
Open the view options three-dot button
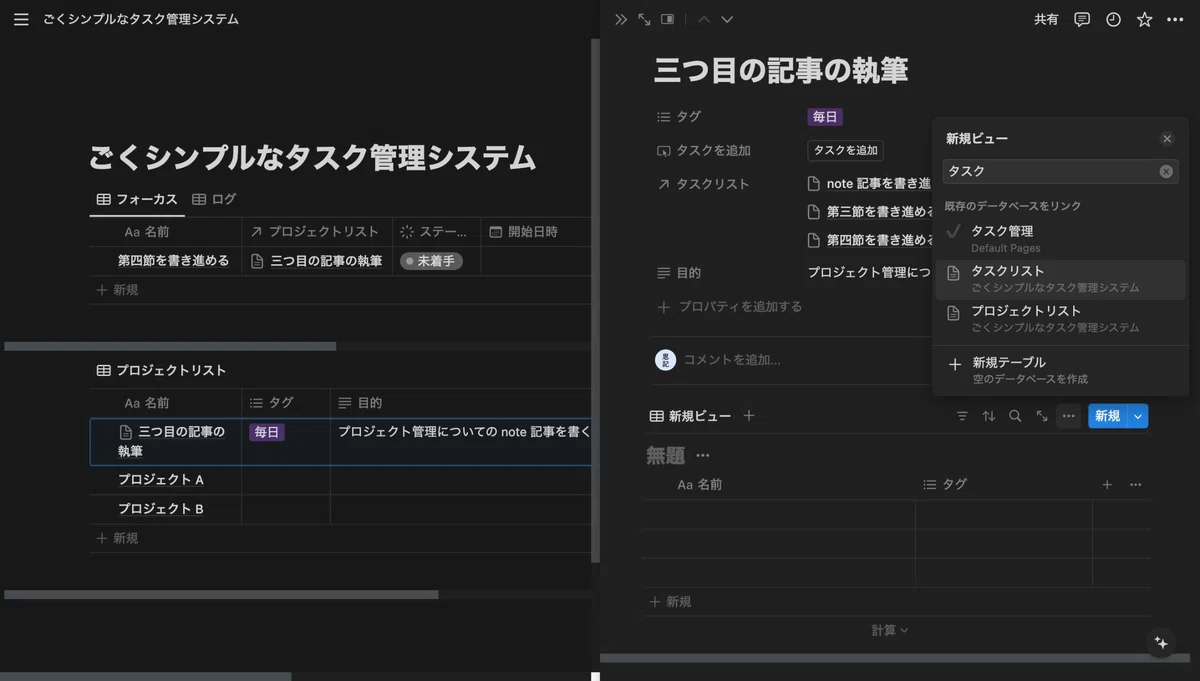point(1069,416)
